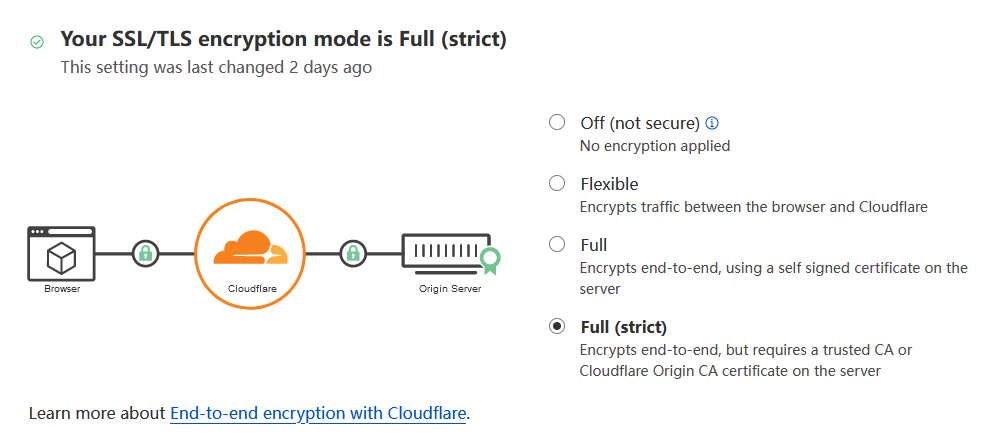Click the green checkmark status icon
The image size is (1003, 435).
[37, 42]
